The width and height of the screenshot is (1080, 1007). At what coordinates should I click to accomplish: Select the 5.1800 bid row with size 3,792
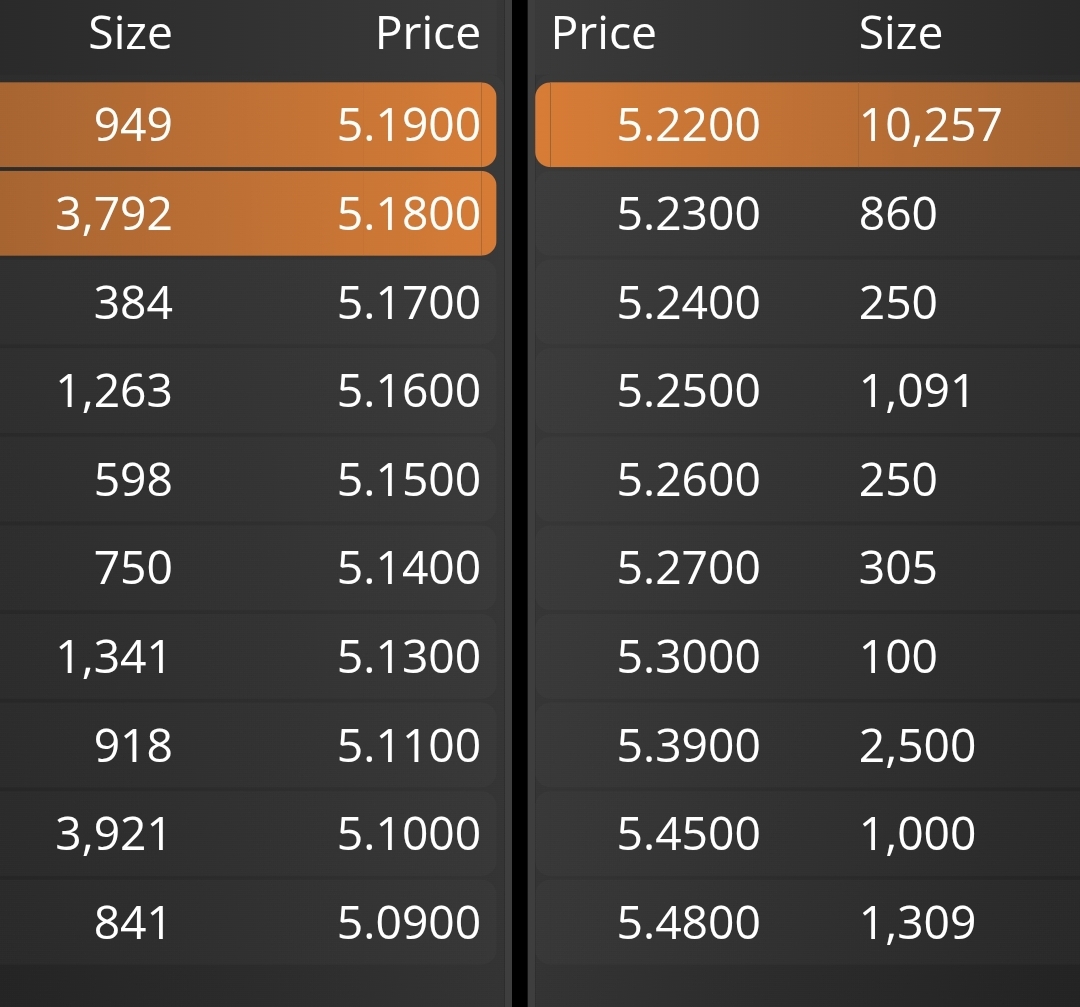(x=248, y=214)
